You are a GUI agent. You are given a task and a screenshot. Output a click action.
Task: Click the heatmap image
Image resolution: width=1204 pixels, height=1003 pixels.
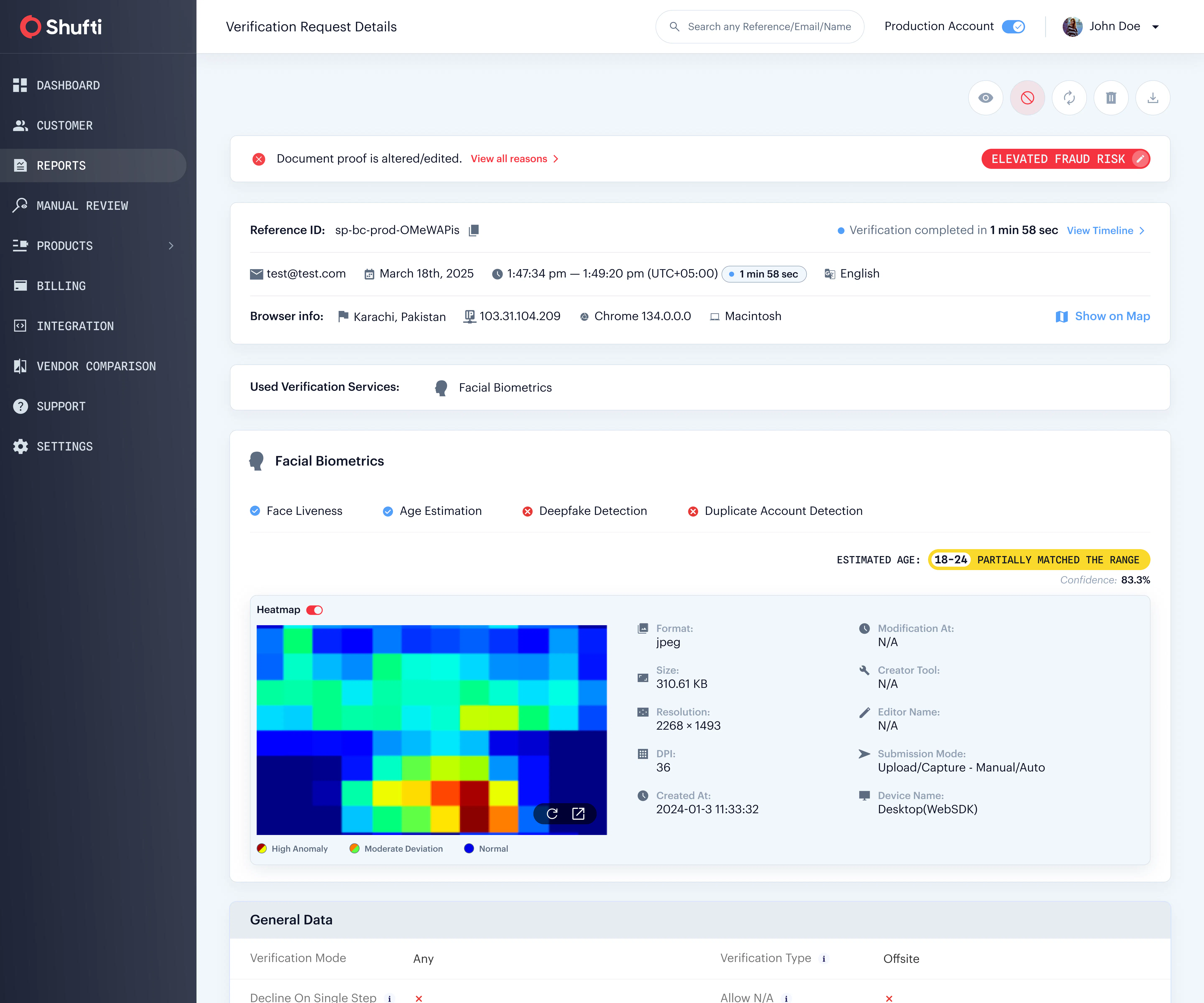click(432, 730)
